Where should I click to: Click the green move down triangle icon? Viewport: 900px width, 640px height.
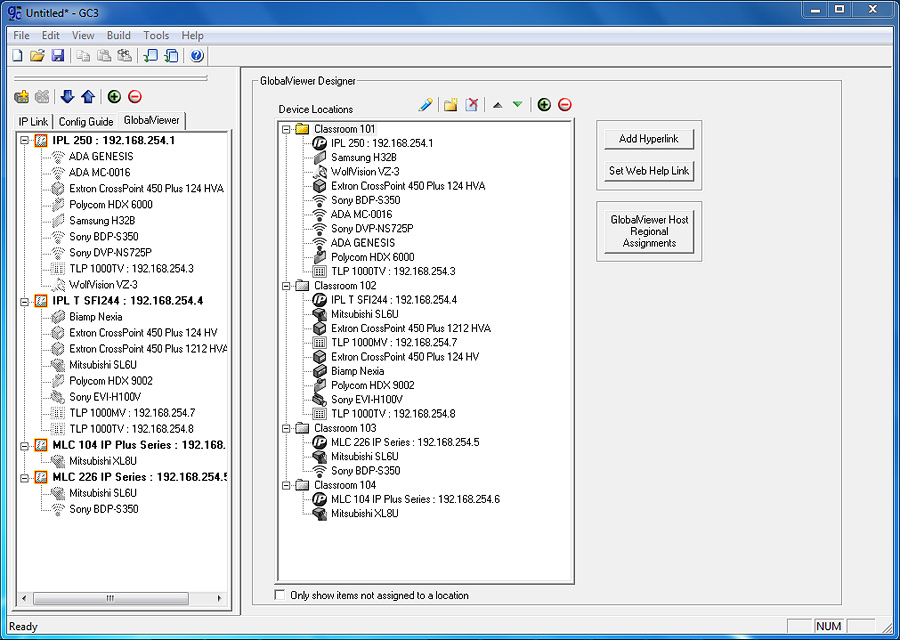[x=518, y=104]
